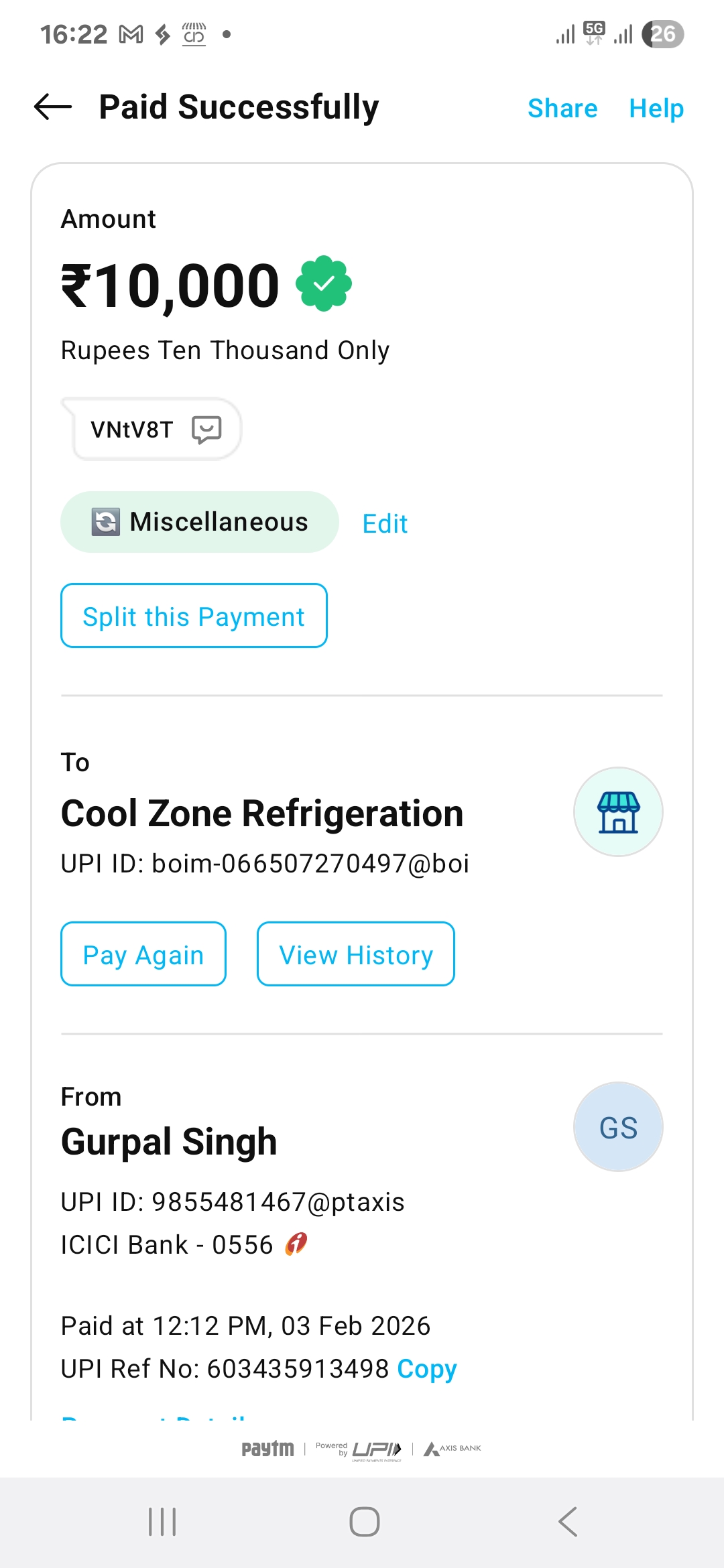This screenshot has width=724, height=1568.
Task: Open Android recent apps button
Action: pos(162,1522)
